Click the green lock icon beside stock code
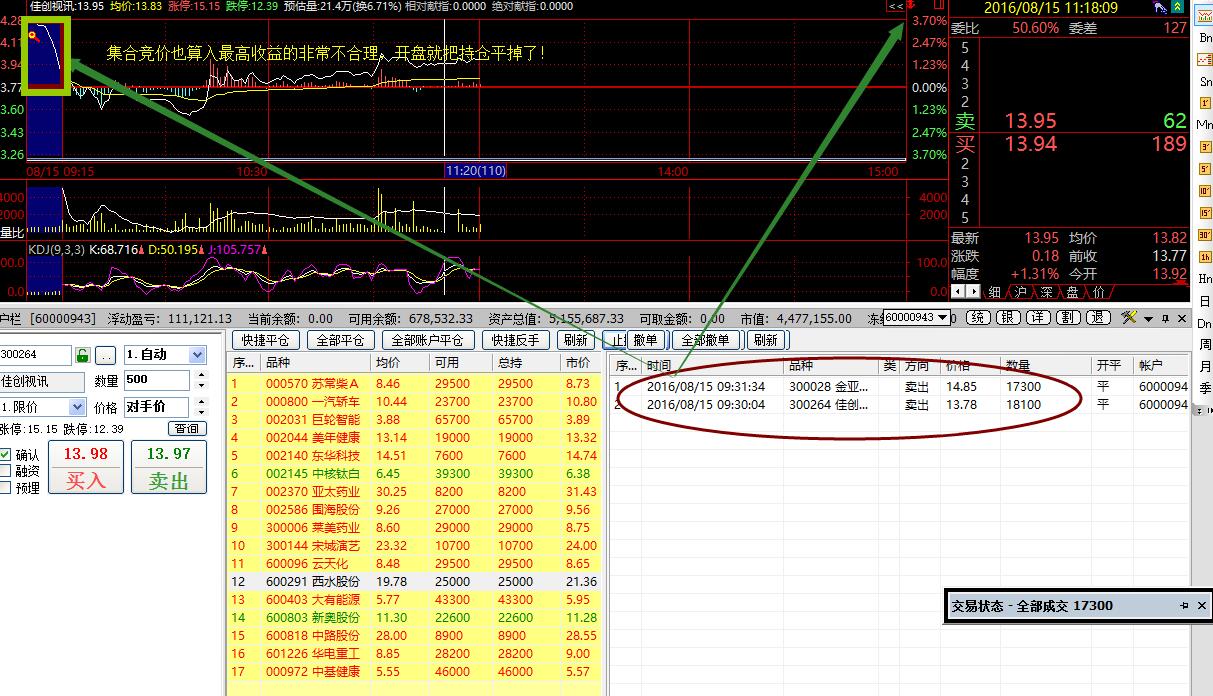Viewport: 1213px width, 696px height. pos(83,355)
